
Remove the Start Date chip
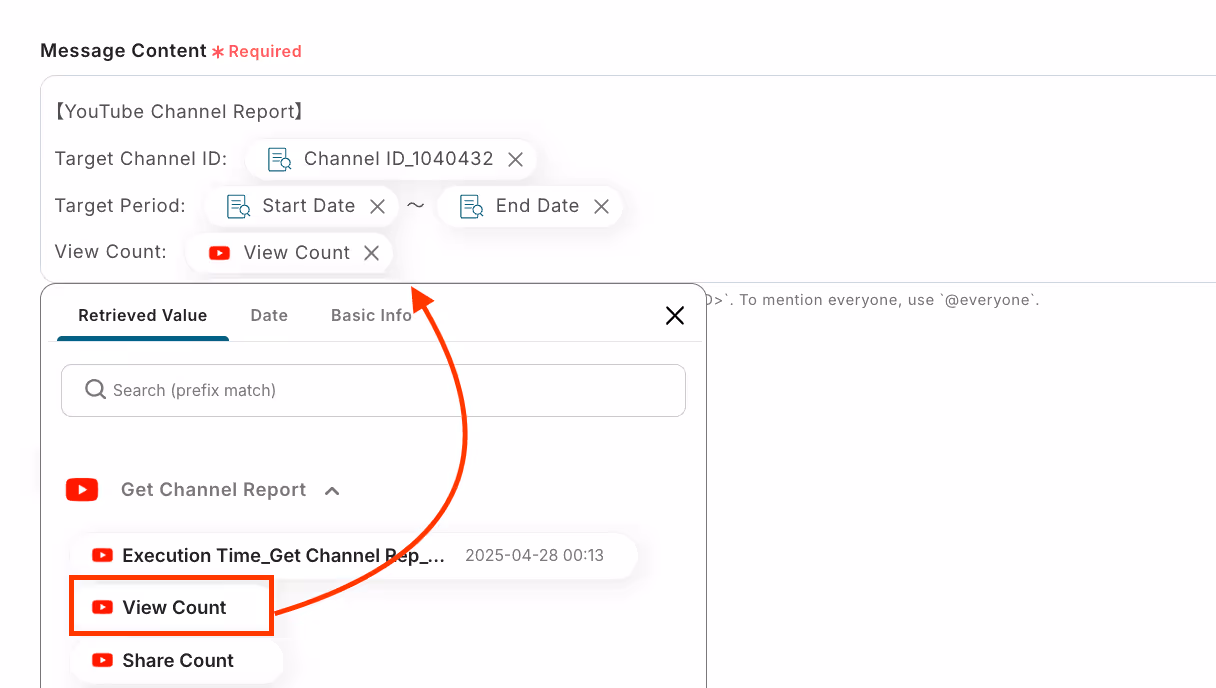coord(378,206)
